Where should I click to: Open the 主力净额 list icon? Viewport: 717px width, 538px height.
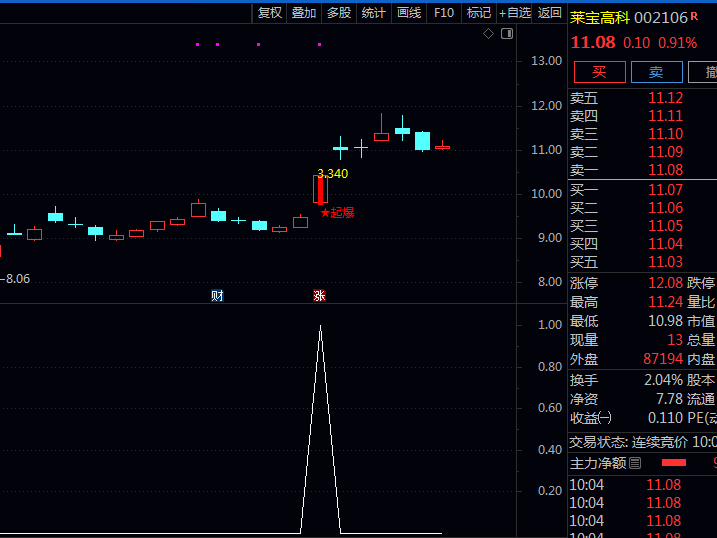point(635,463)
